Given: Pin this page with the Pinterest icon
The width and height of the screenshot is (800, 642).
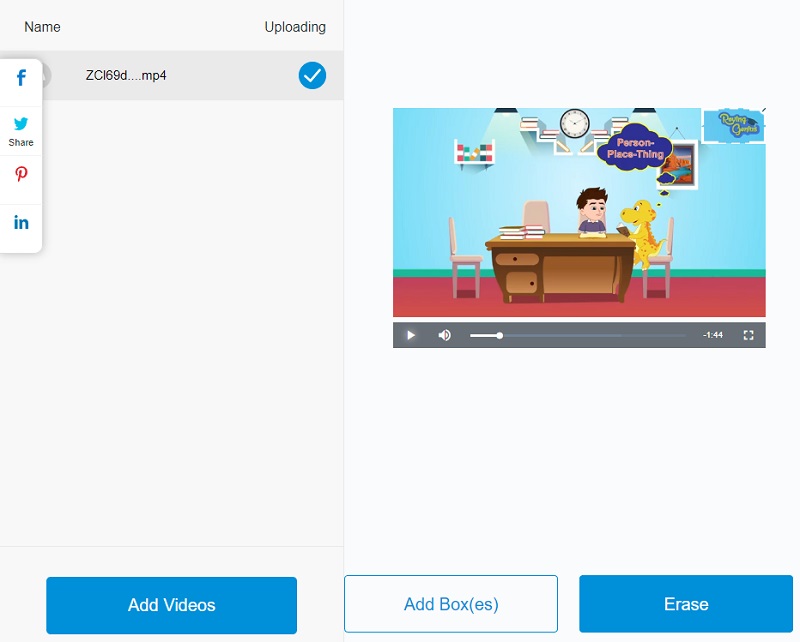Looking at the screenshot, I should [21, 175].
